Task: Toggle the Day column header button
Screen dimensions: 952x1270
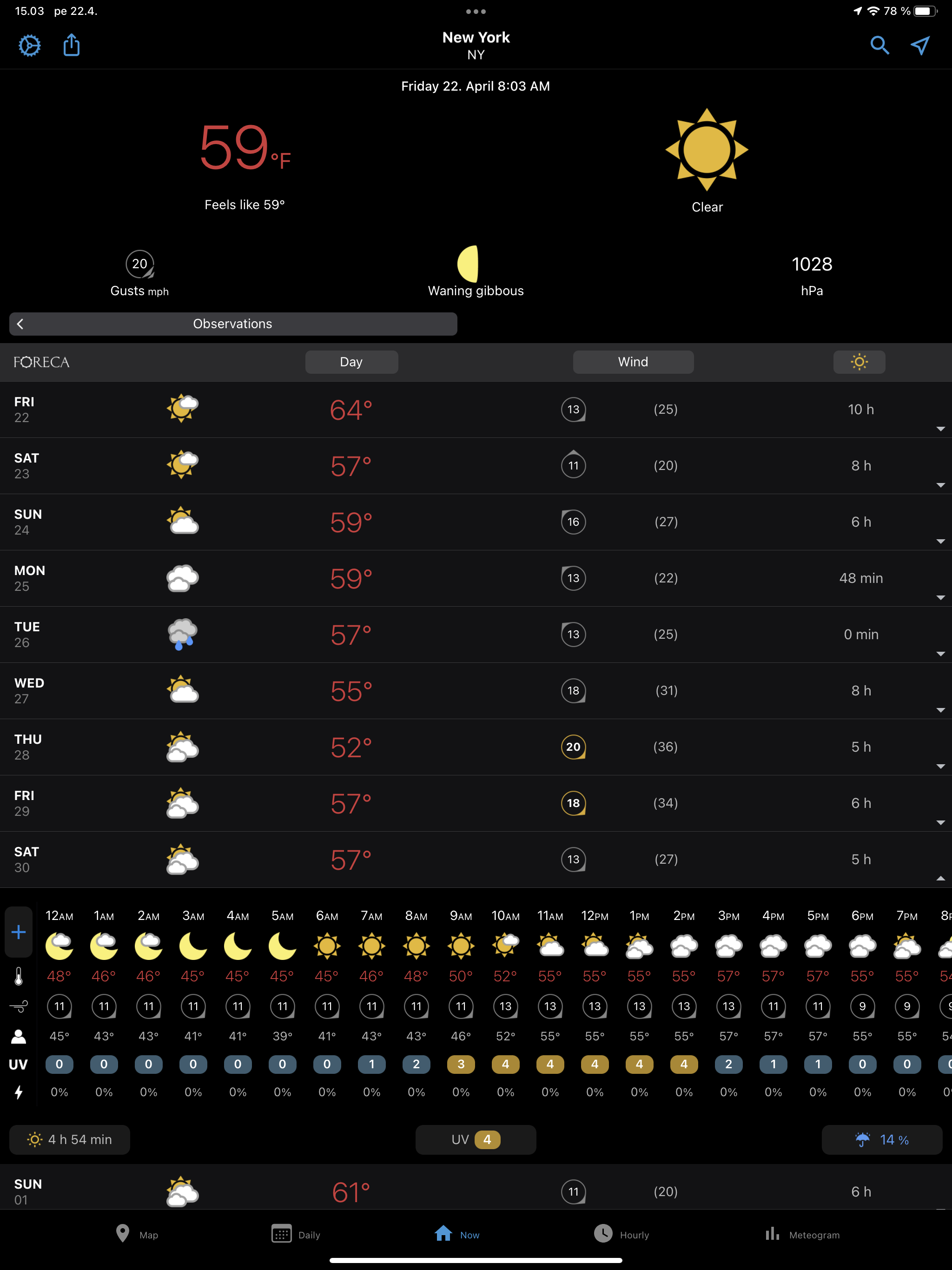Action: point(351,362)
